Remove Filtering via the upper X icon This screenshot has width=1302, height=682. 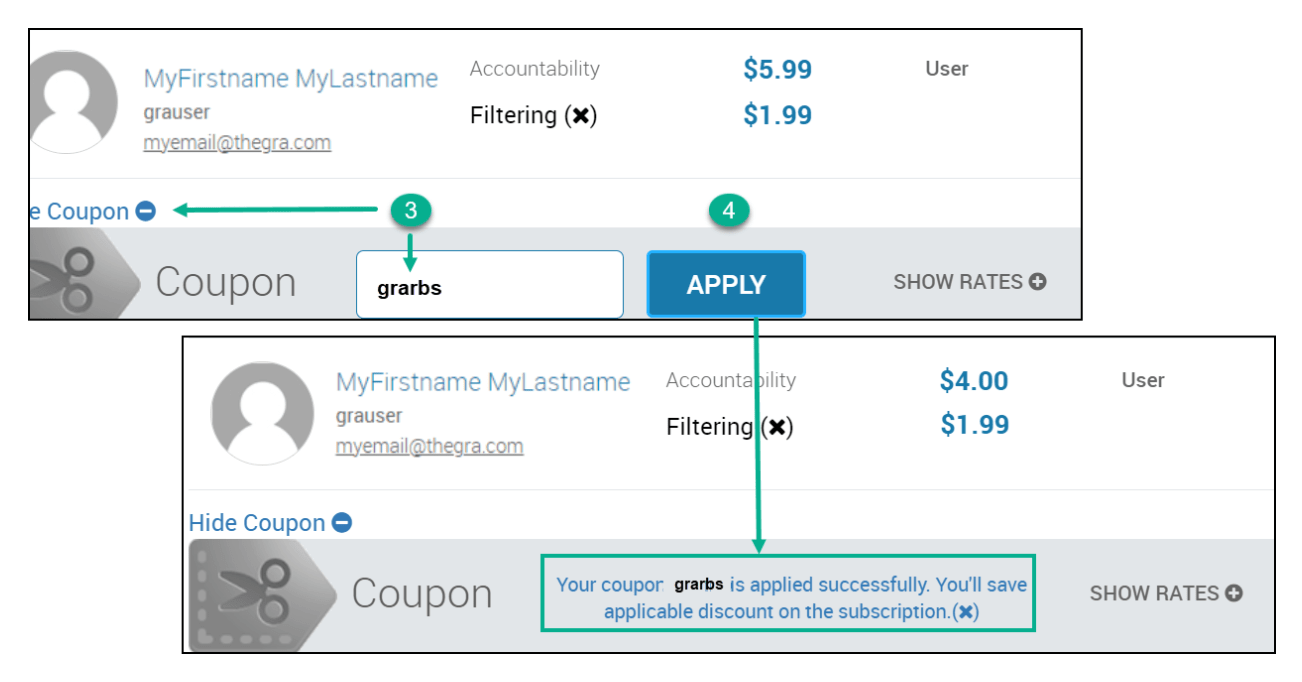click(x=579, y=116)
